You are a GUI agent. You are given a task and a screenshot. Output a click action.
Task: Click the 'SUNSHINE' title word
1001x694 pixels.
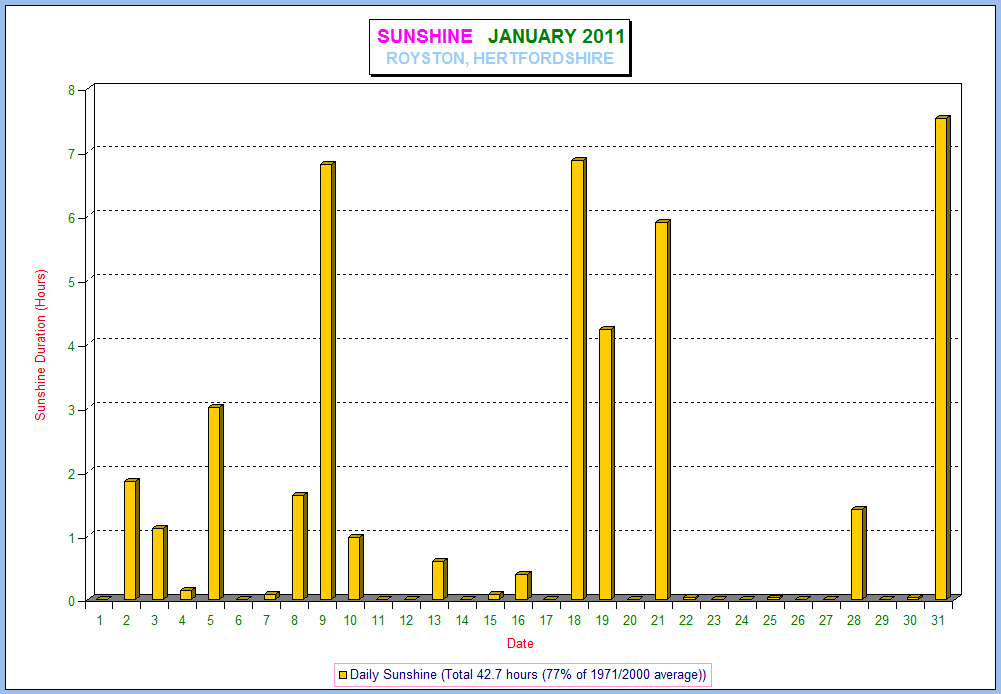tap(425, 36)
